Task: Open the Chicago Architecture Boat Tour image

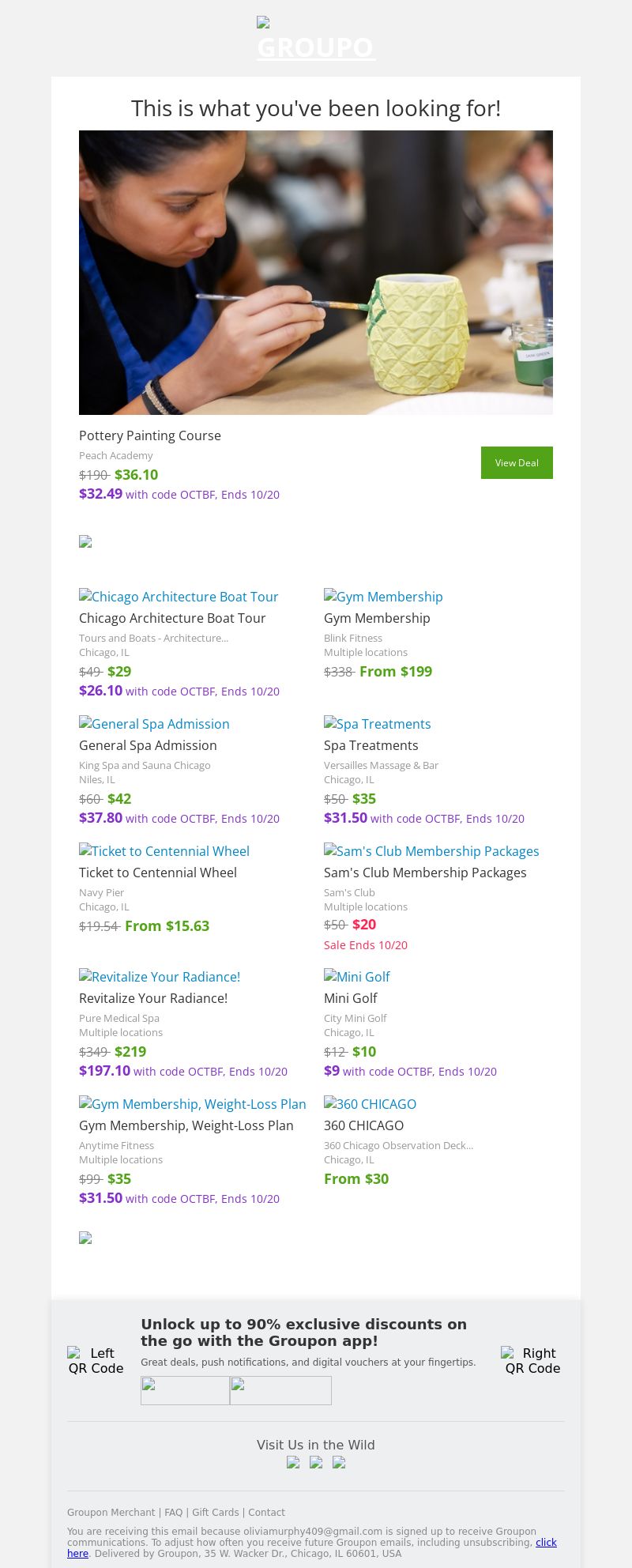Action: click(x=179, y=597)
